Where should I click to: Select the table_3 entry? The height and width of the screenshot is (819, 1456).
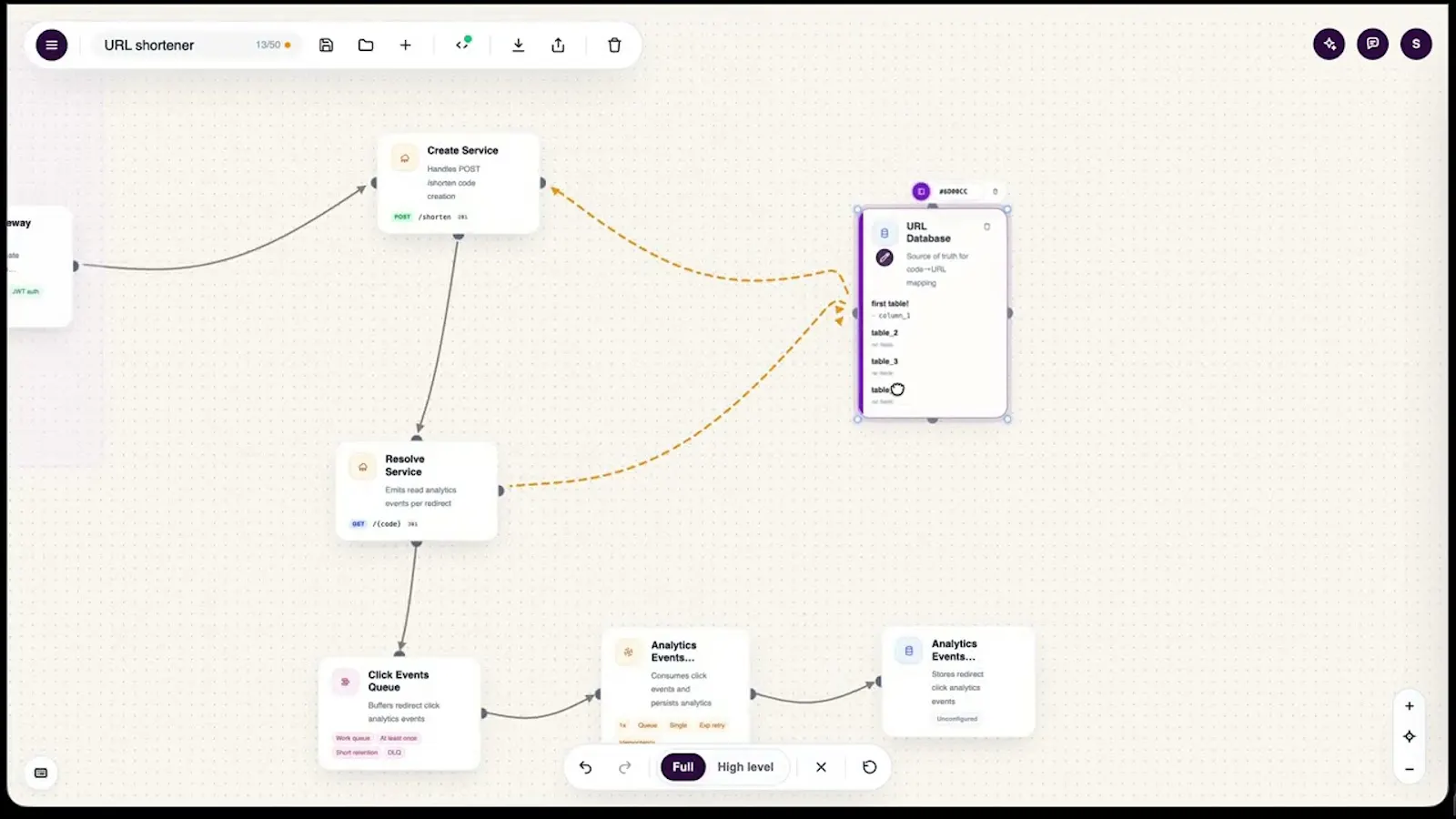[x=885, y=361]
